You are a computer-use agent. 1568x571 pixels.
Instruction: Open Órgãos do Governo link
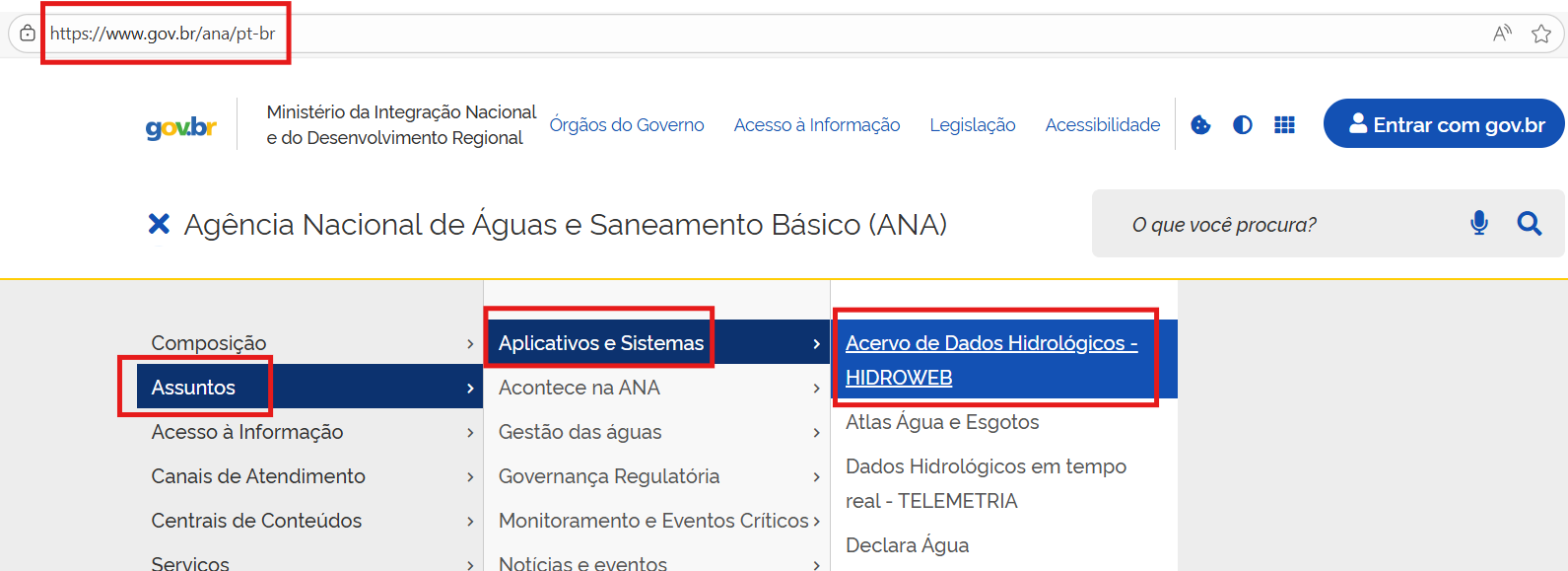click(x=627, y=125)
